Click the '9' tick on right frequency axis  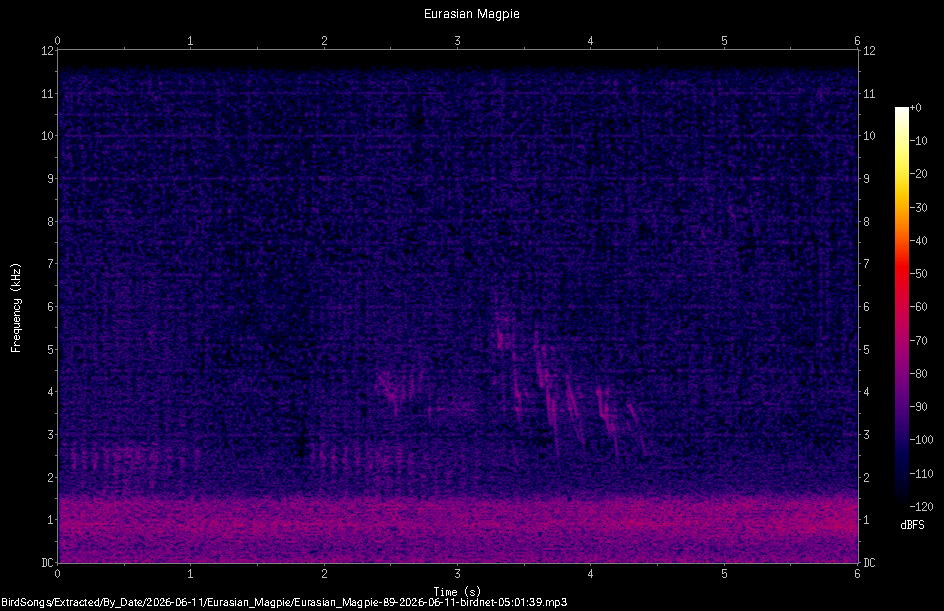(866, 179)
